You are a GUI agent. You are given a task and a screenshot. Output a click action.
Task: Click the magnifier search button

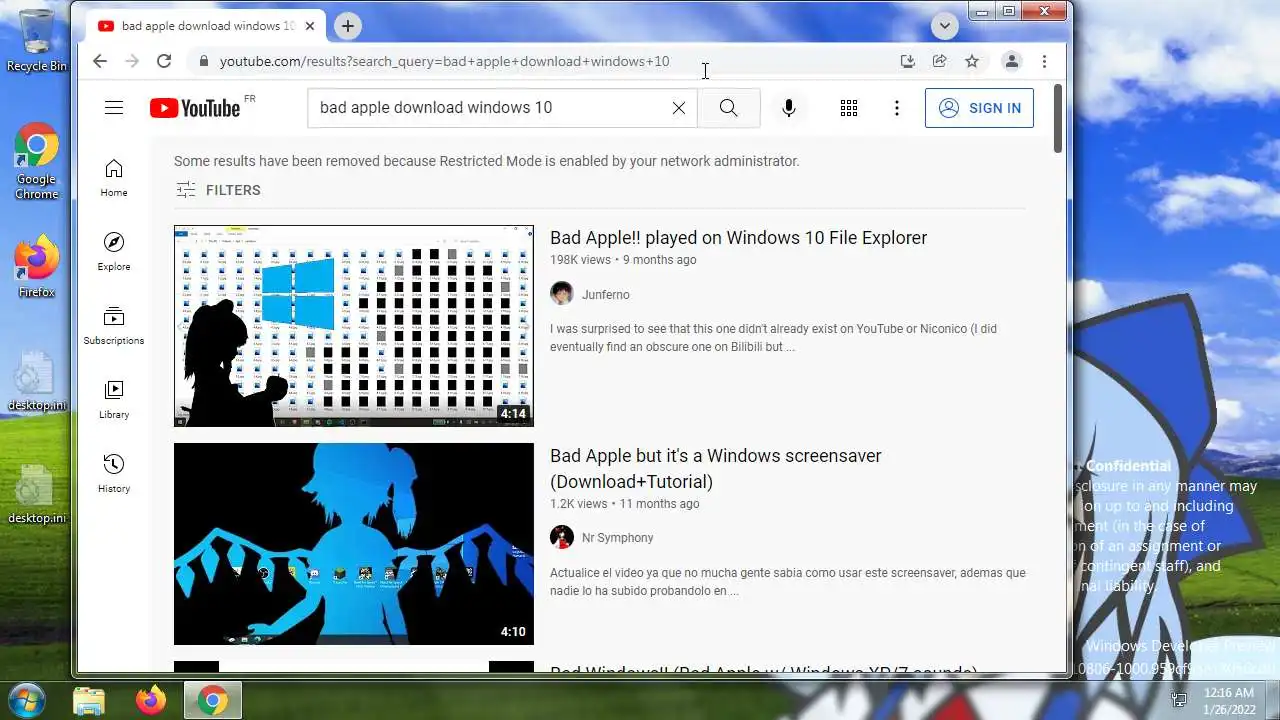pos(728,108)
